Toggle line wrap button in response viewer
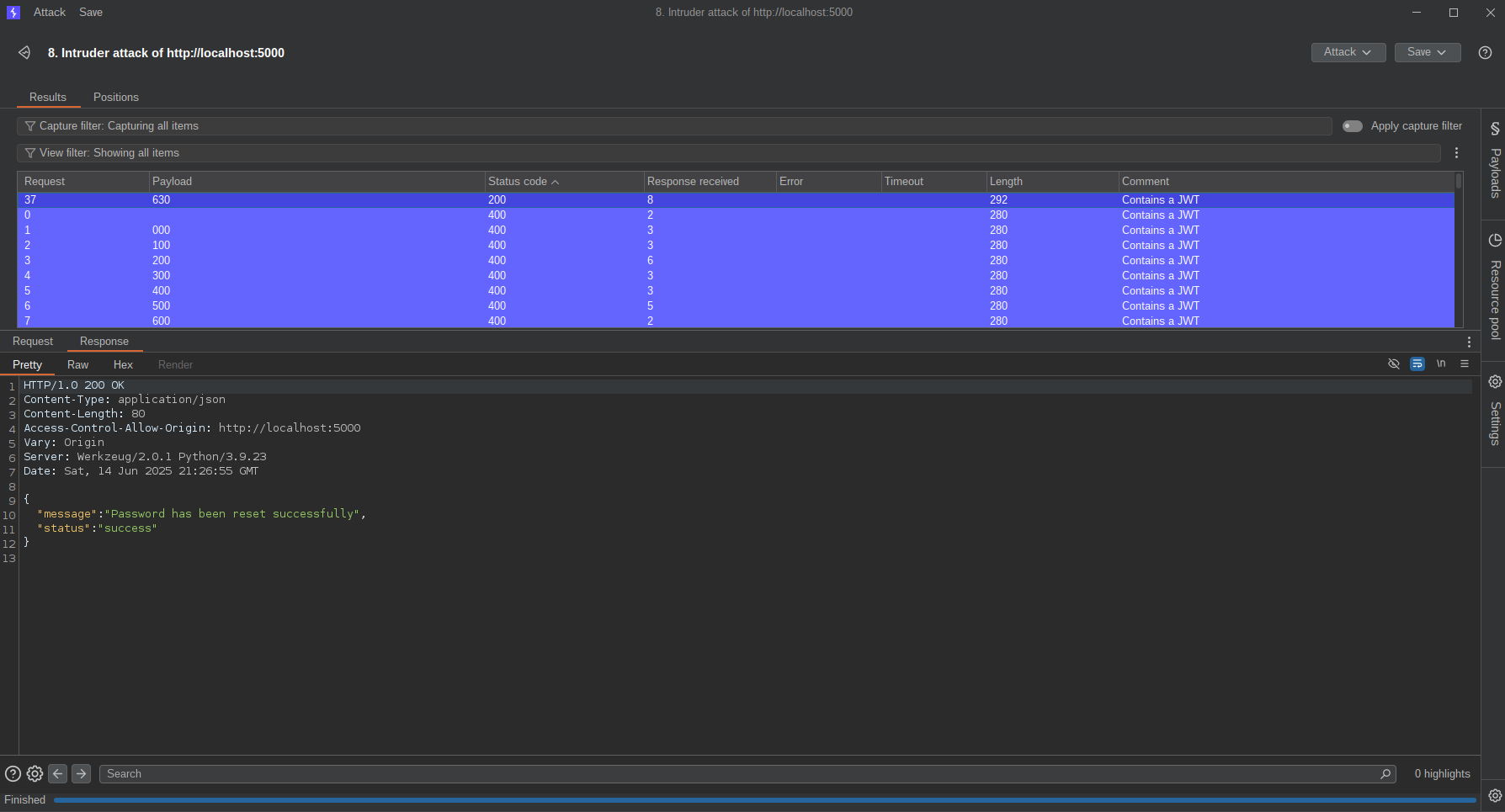The height and width of the screenshot is (812, 1505). tap(1417, 364)
